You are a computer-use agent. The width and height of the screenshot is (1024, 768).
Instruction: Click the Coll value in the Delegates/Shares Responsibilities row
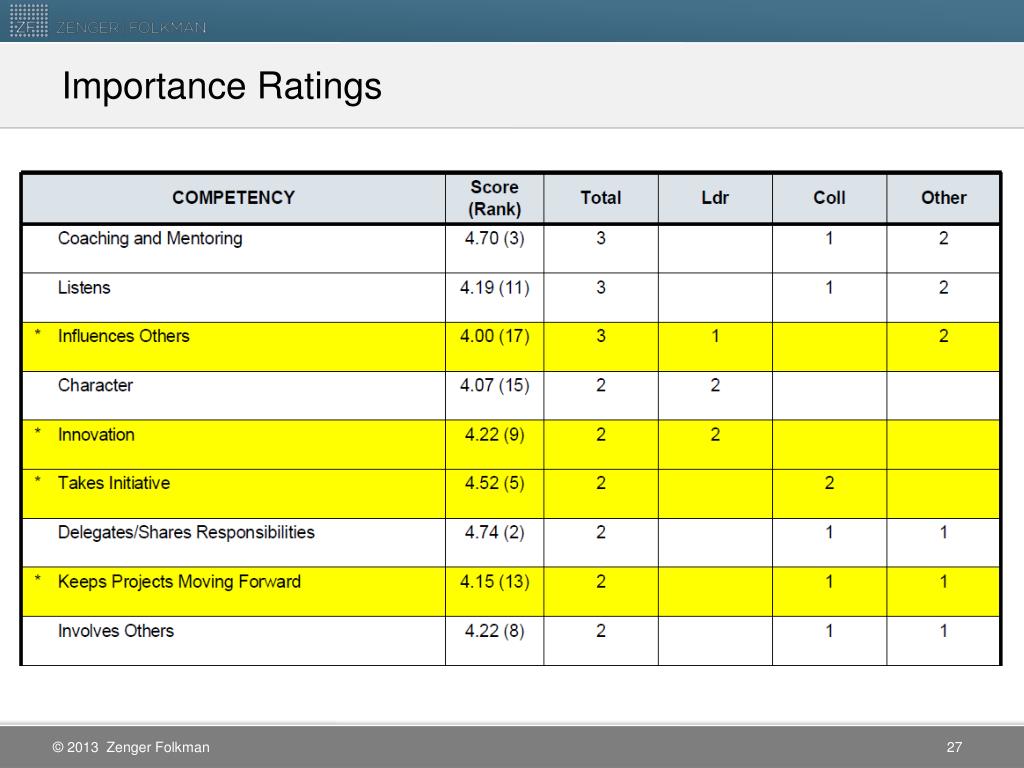[829, 533]
